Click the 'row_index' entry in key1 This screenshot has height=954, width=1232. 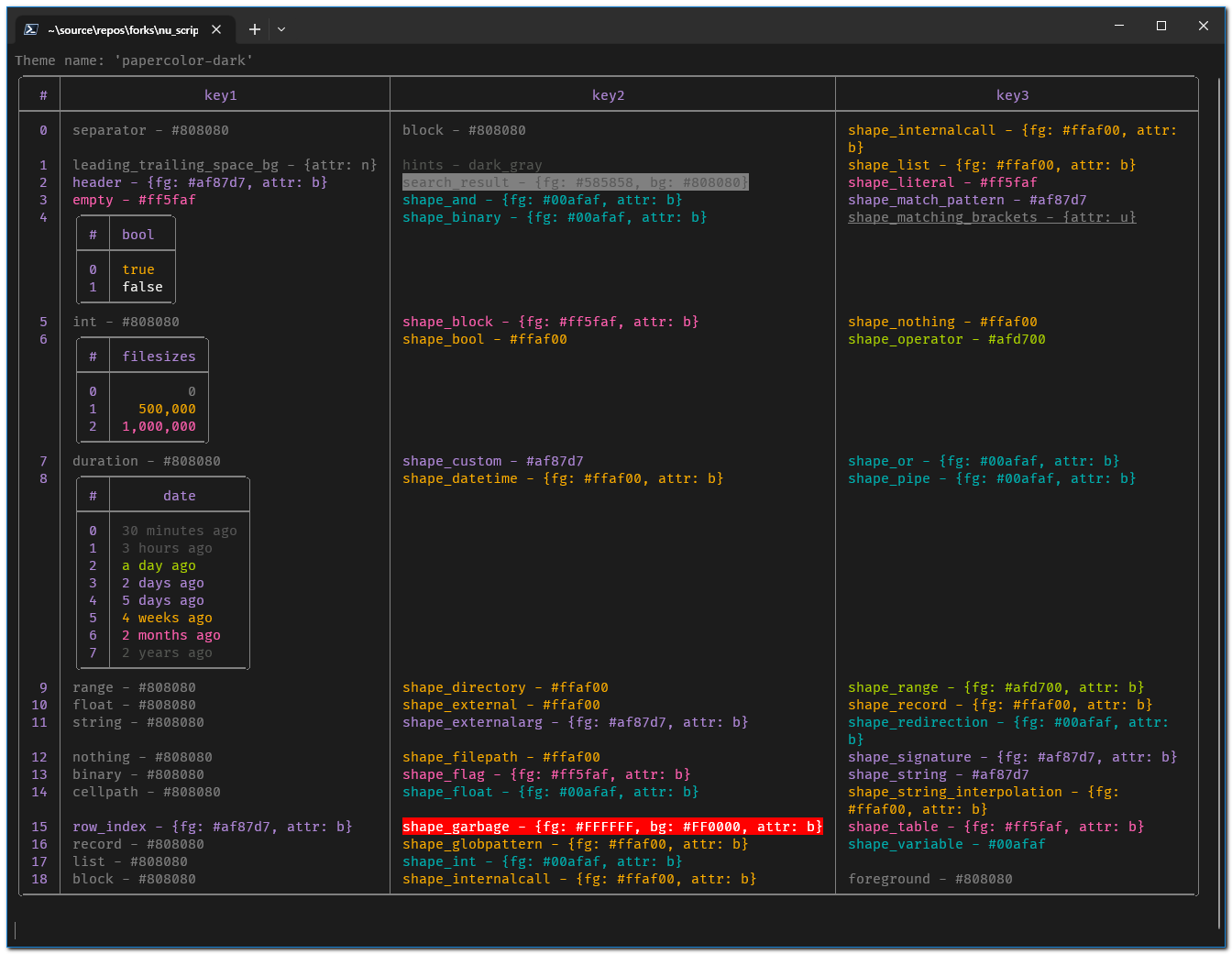pos(213,827)
